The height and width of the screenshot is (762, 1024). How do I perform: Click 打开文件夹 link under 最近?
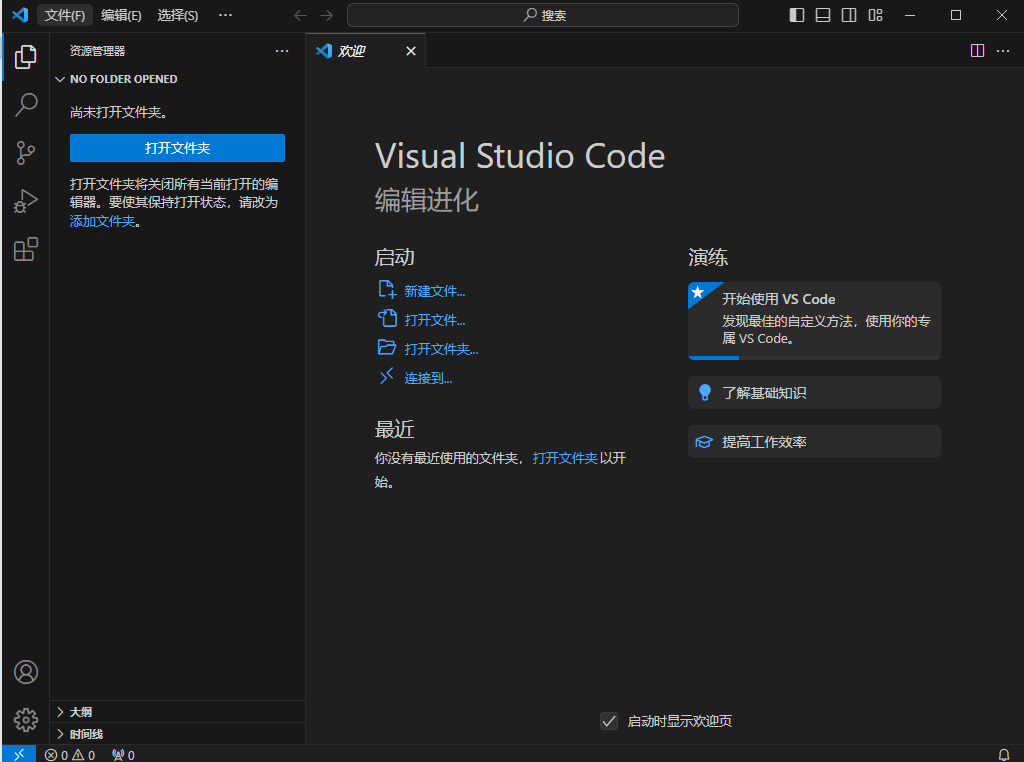pos(565,458)
